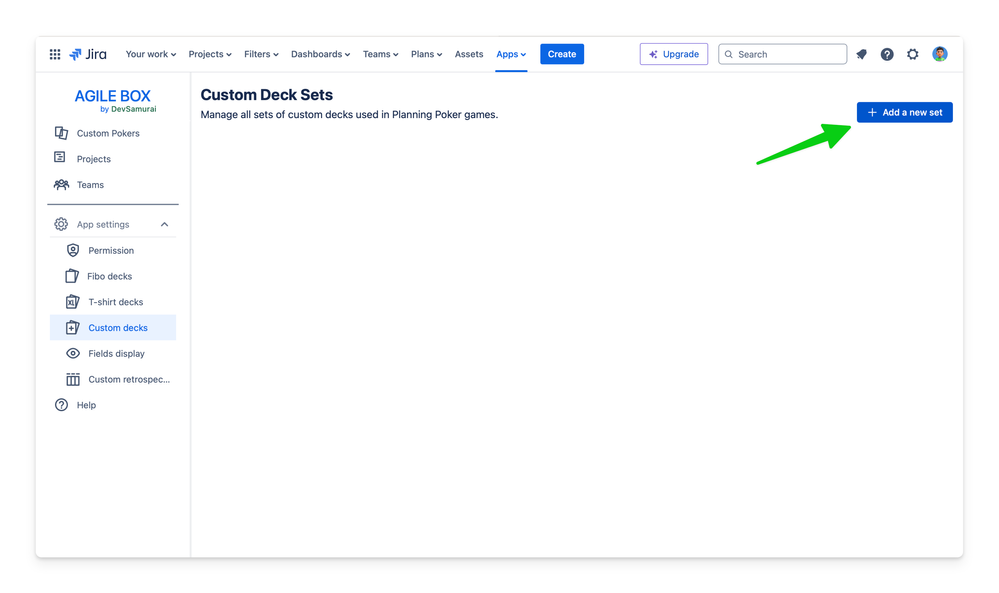999x593 pixels.
Task: Click the Jira logo
Action: pyautogui.click(x=88, y=54)
